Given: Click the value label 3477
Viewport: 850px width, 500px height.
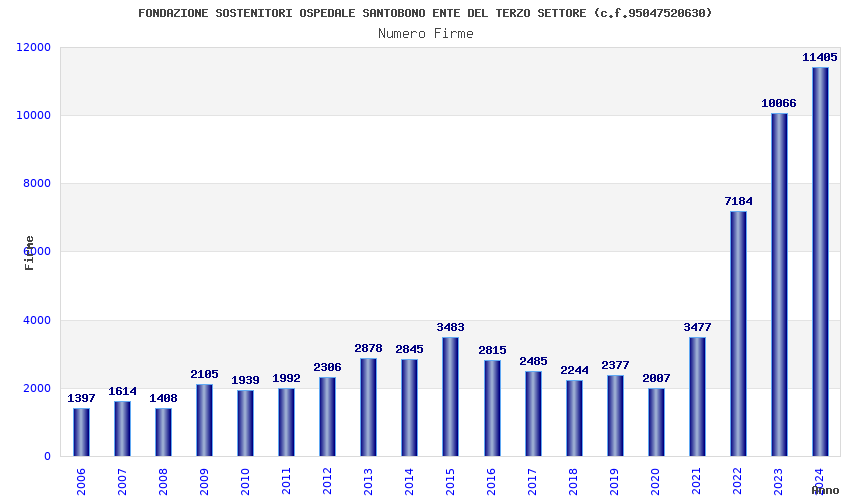Looking at the screenshot, I should click(697, 327).
